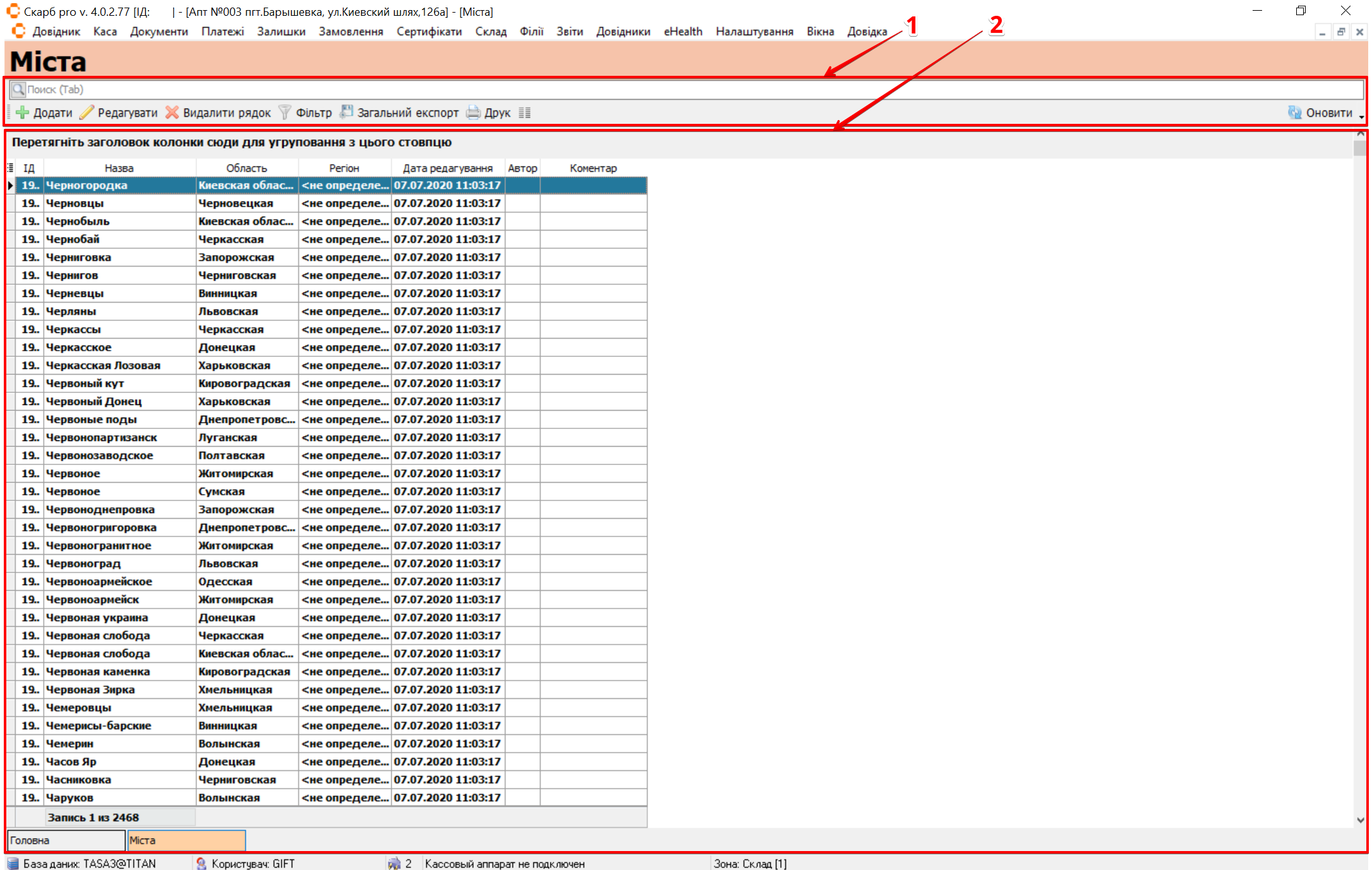1372x870 pixels.
Task: Select the Міста tab at bottom
Action: click(186, 840)
